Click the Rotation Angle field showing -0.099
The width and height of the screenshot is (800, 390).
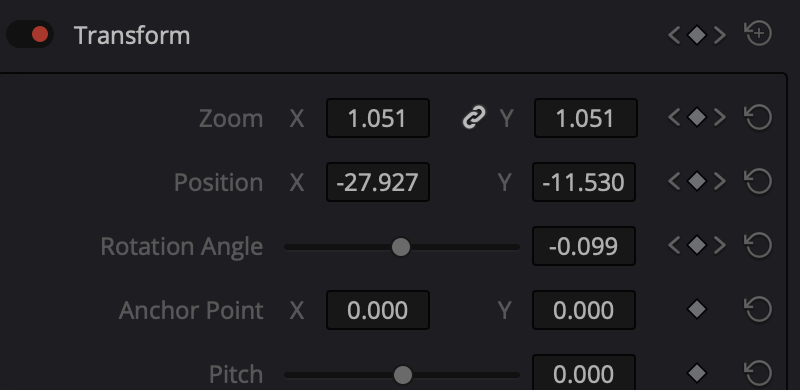[584, 246]
